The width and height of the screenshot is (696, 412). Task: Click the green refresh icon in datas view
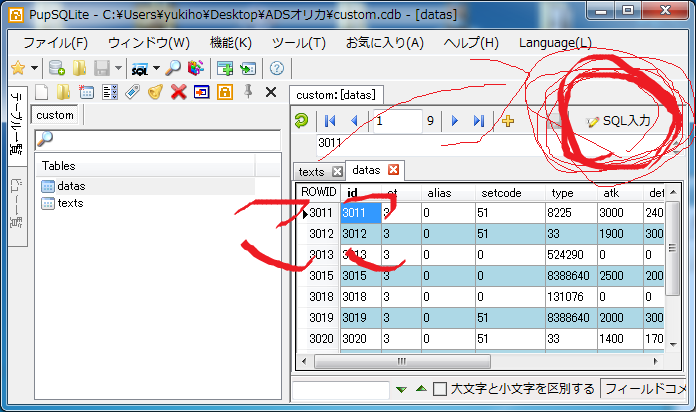pos(301,120)
